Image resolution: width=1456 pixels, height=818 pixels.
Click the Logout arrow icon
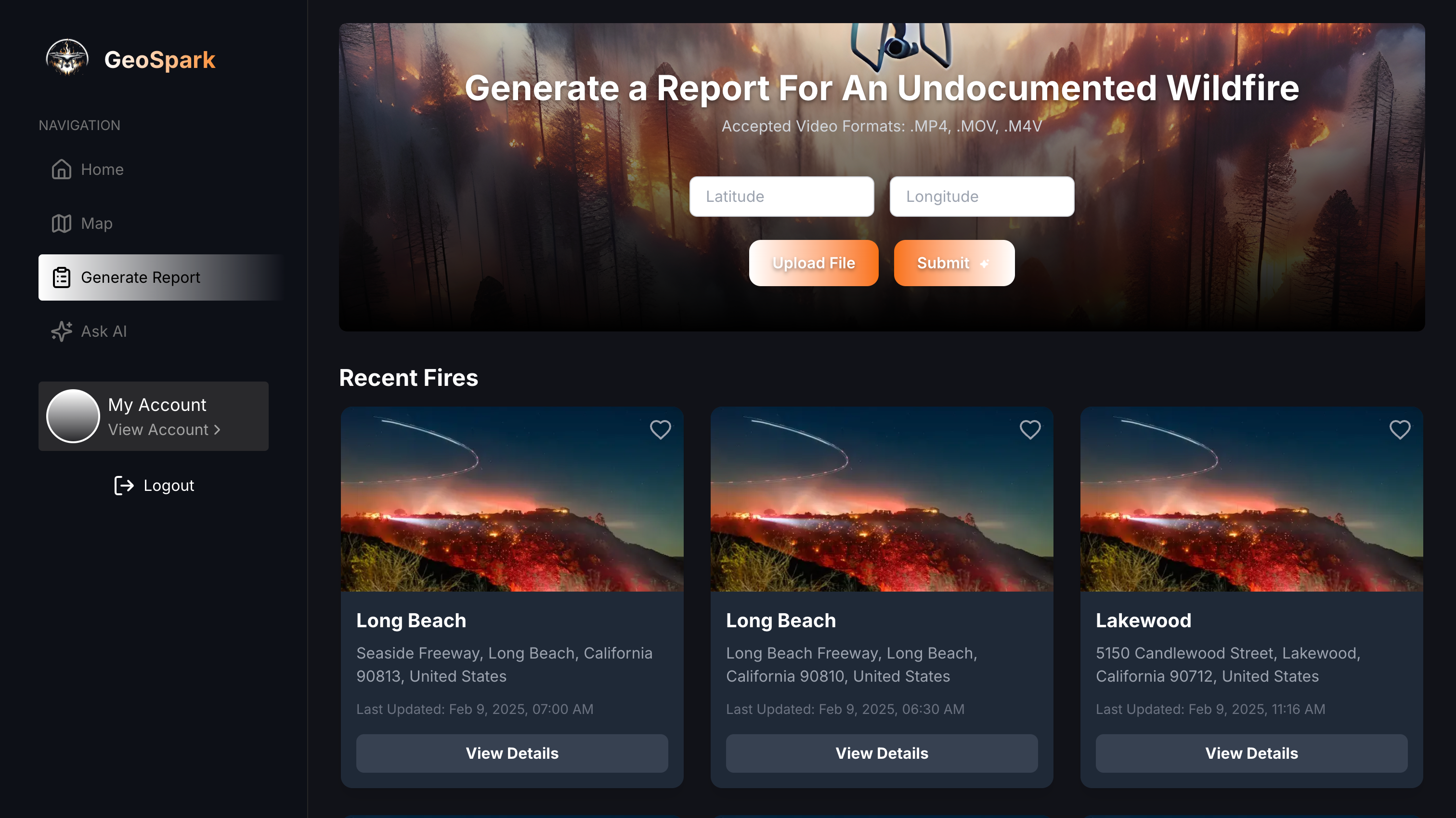coord(124,486)
